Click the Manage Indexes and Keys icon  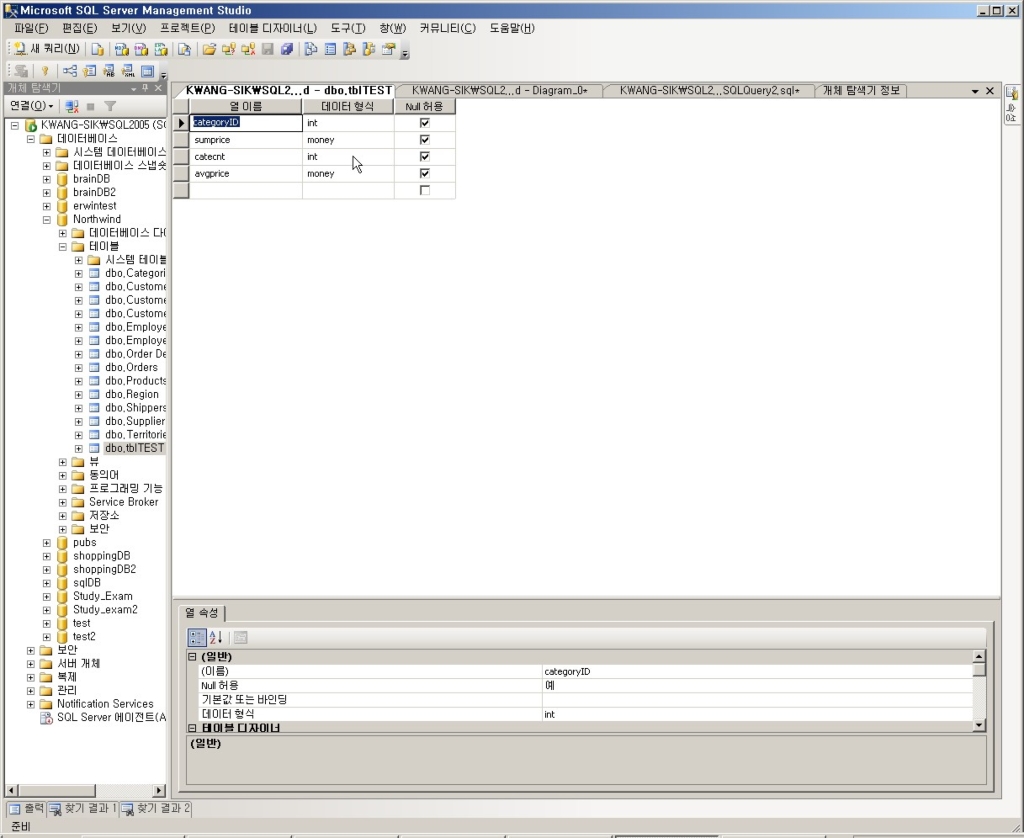click(89, 71)
